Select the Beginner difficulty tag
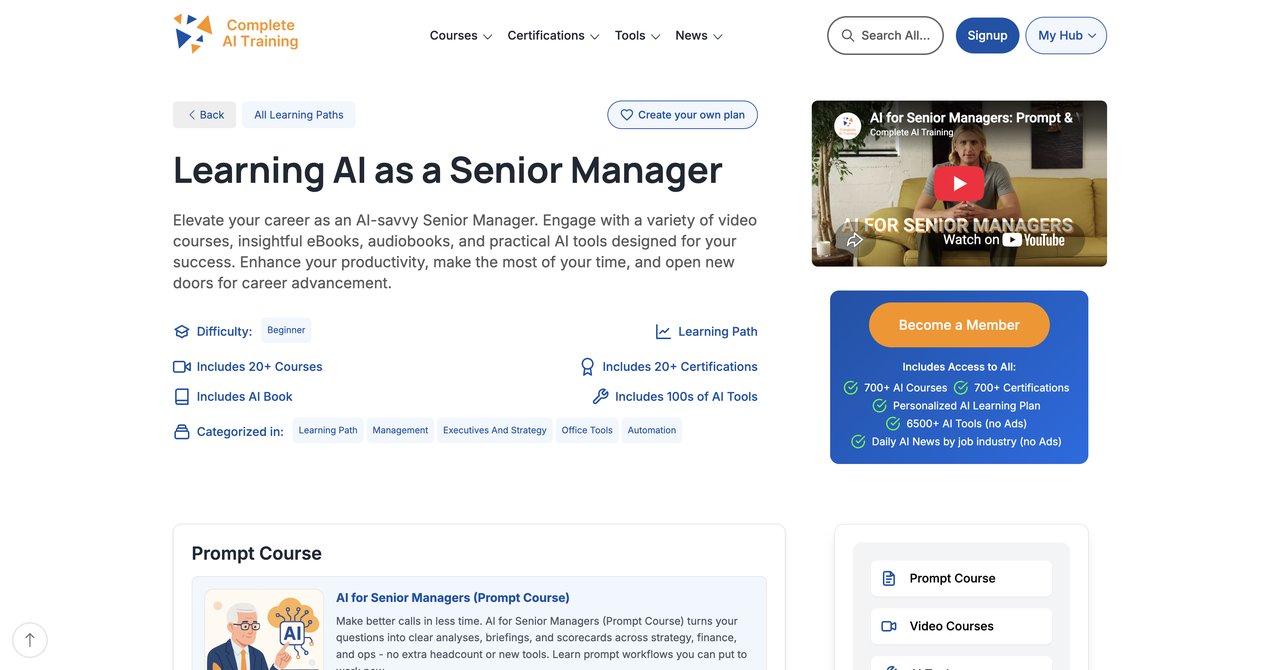 click(286, 330)
